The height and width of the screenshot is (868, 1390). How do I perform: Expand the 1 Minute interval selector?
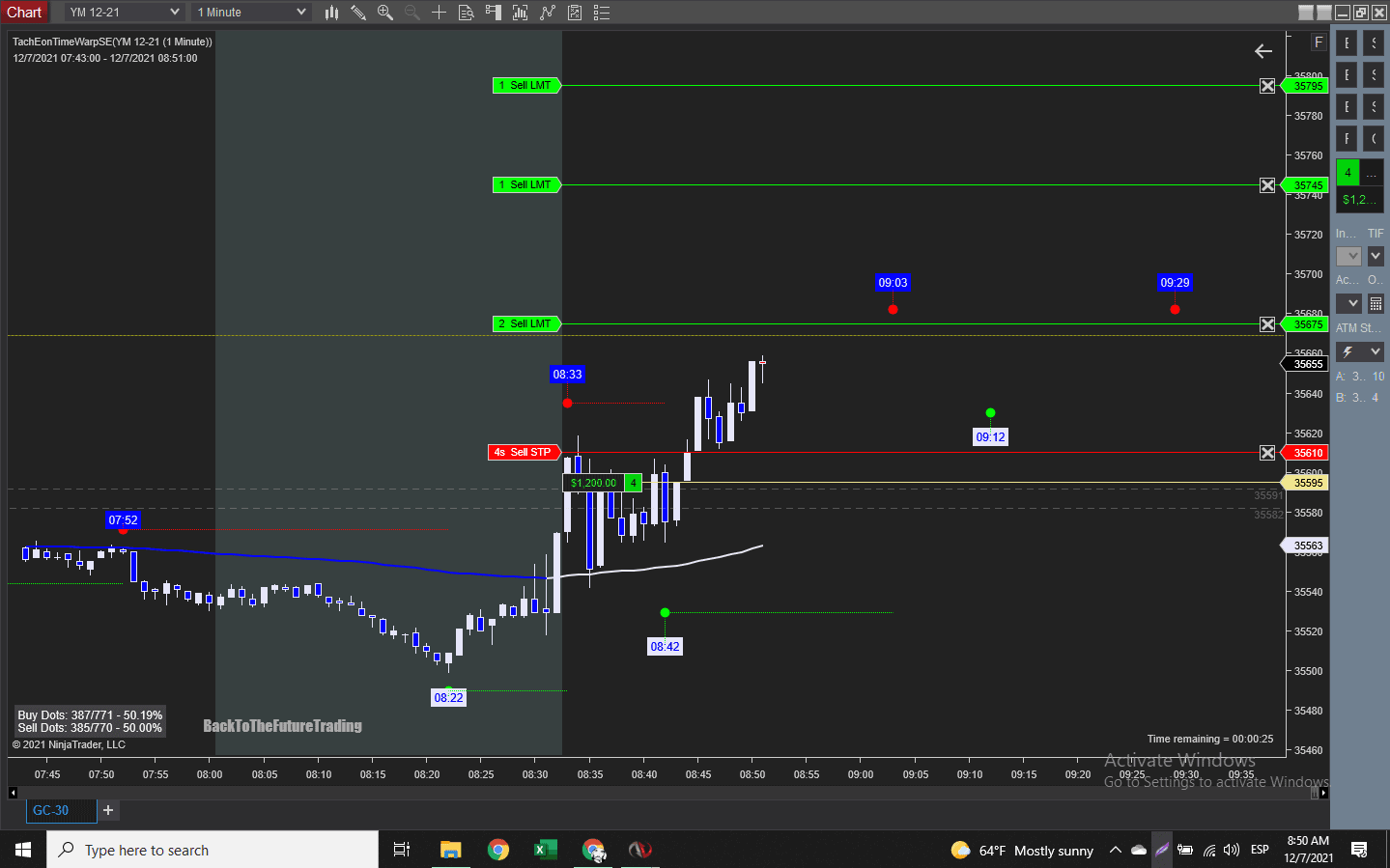coord(251,13)
